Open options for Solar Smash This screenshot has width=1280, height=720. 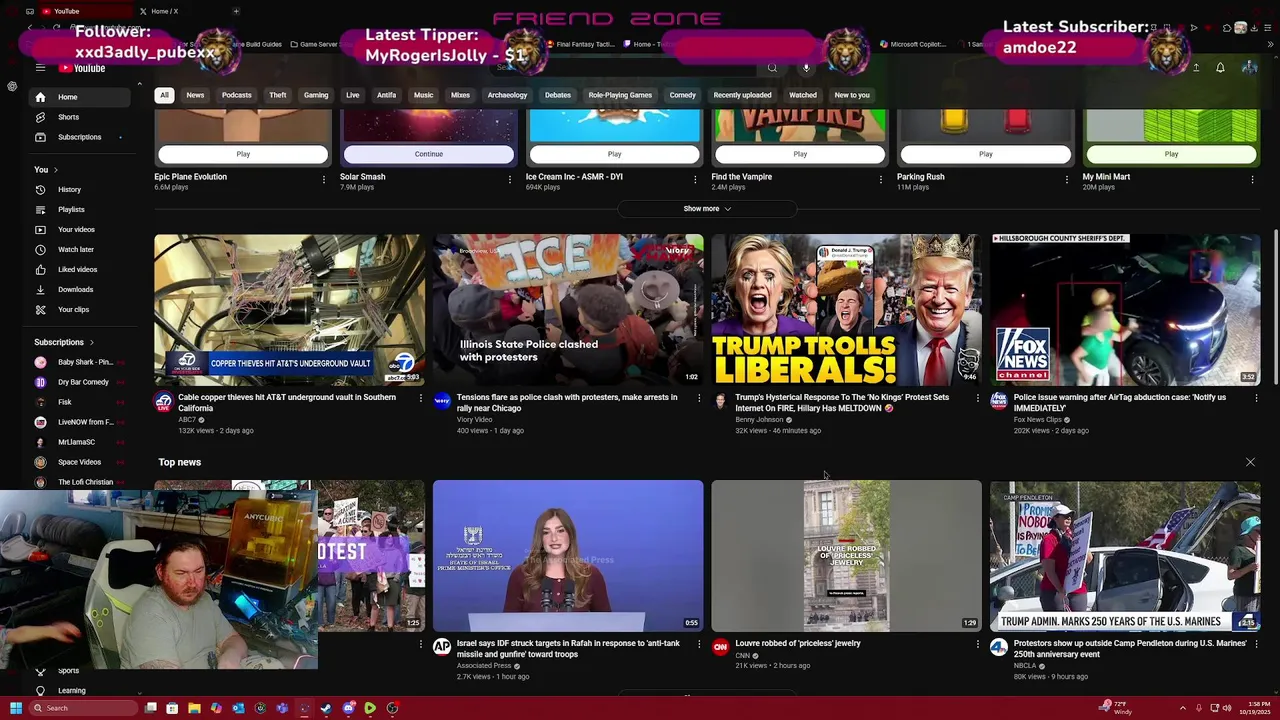tap(509, 180)
